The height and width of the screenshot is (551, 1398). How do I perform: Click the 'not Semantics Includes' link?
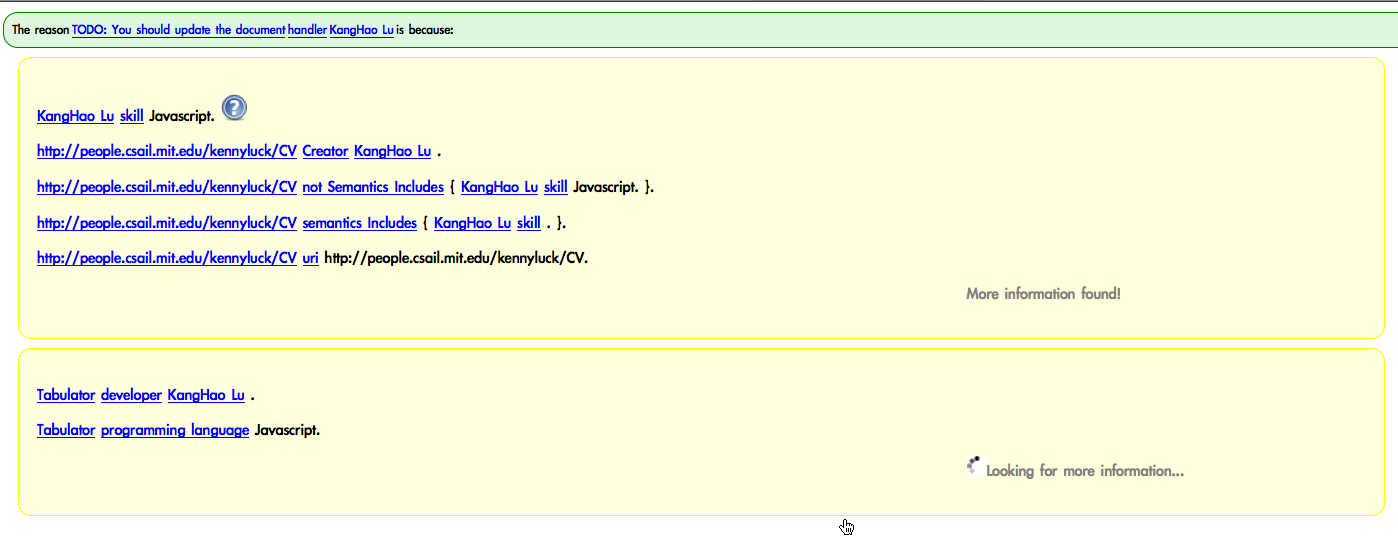click(x=372, y=187)
